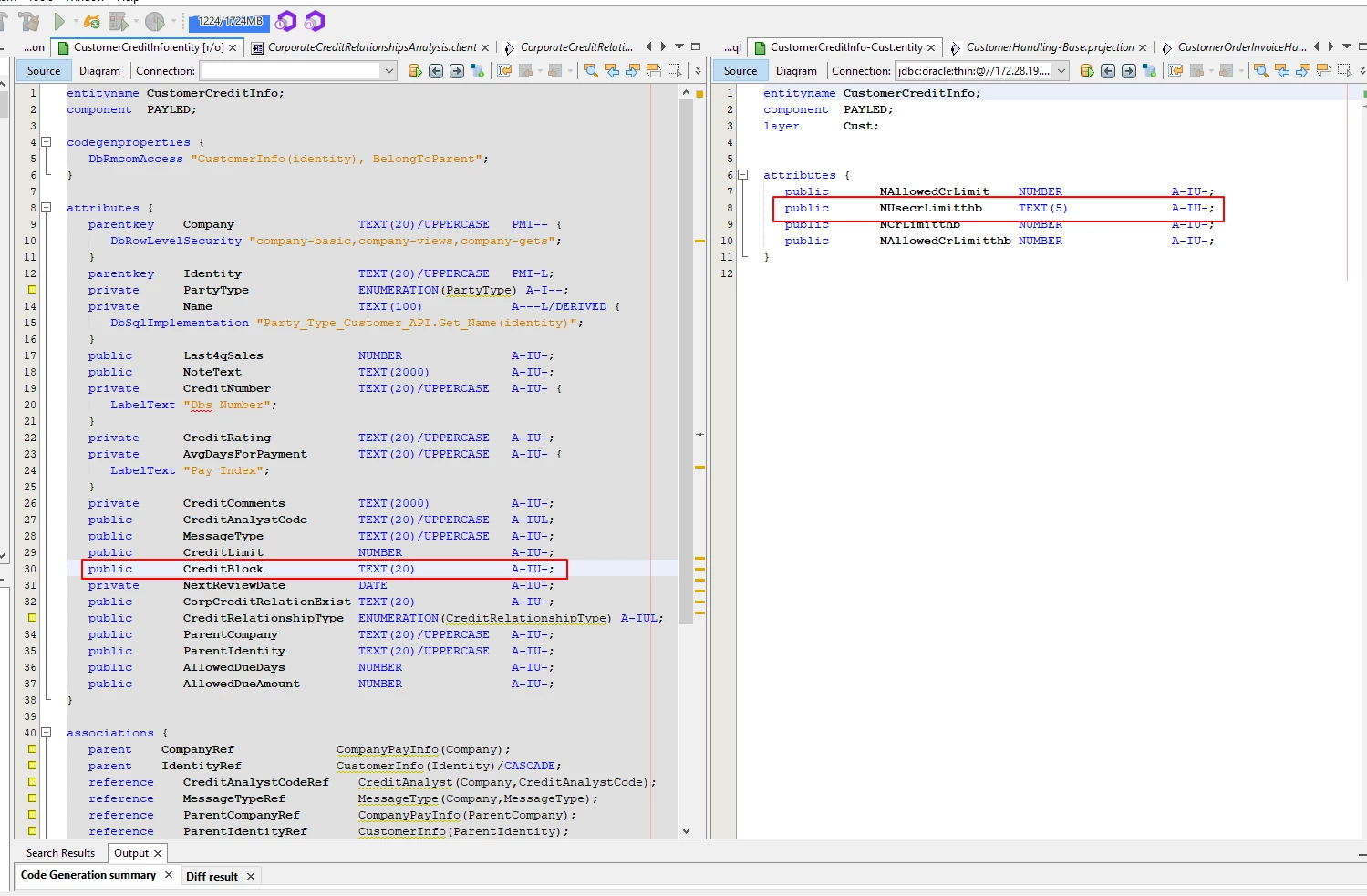Click forward arrow icon in left editor toolbar
The width and height of the screenshot is (1367, 896).
(x=457, y=70)
